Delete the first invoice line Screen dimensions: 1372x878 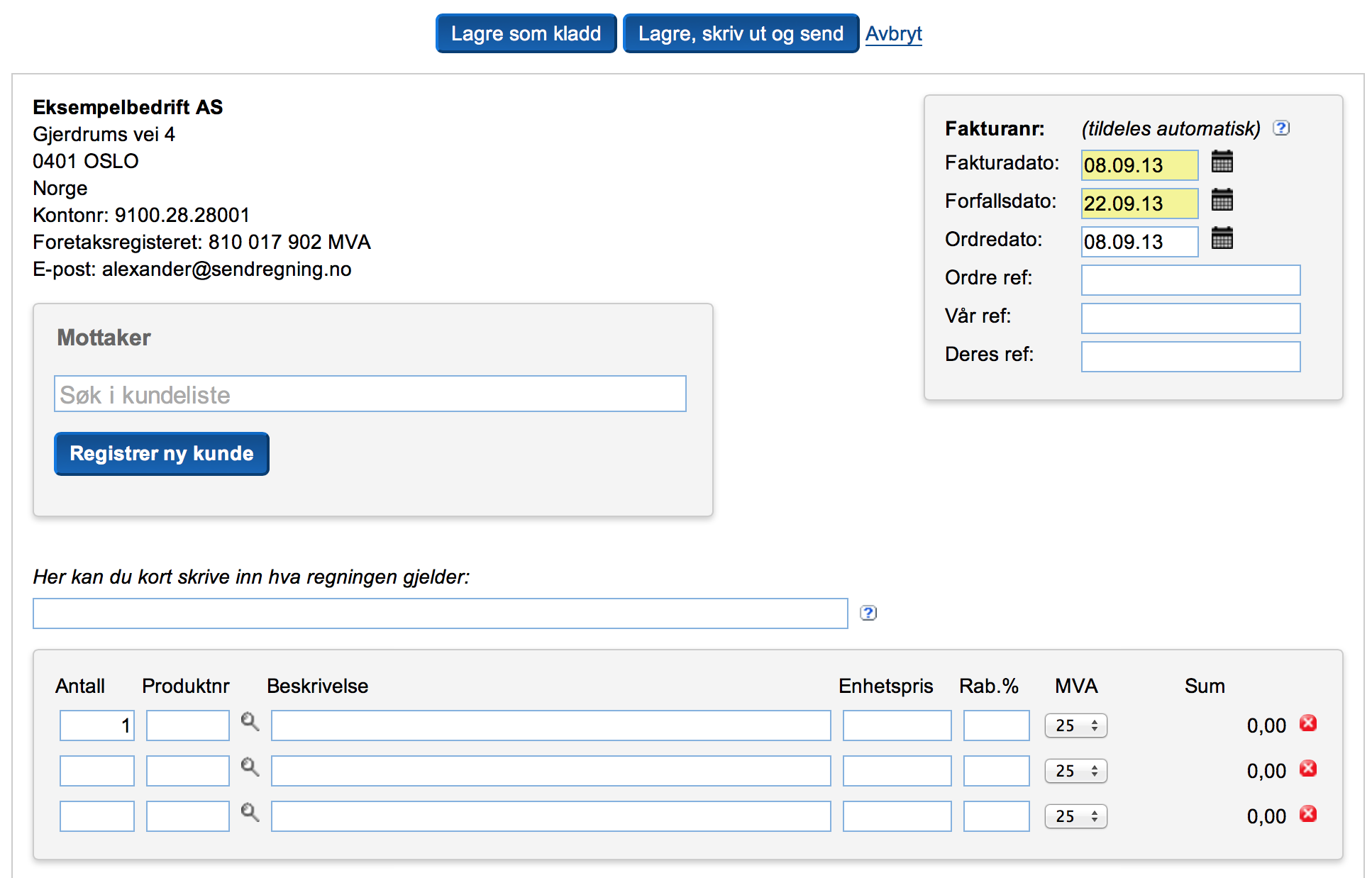pyautogui.click(x=1307, y=723)
